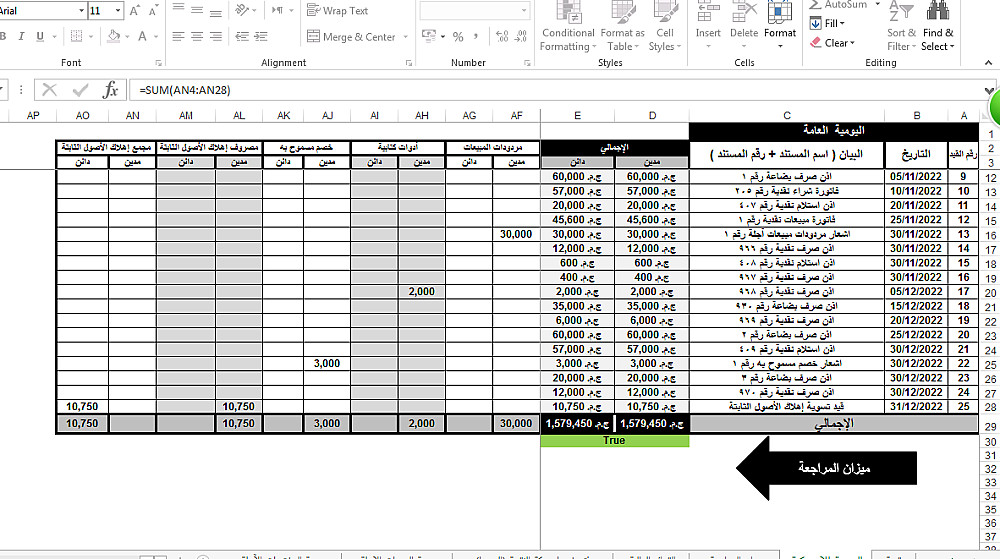Apply middle vertical alignment

pyautogui.click(x=197, y=10)
